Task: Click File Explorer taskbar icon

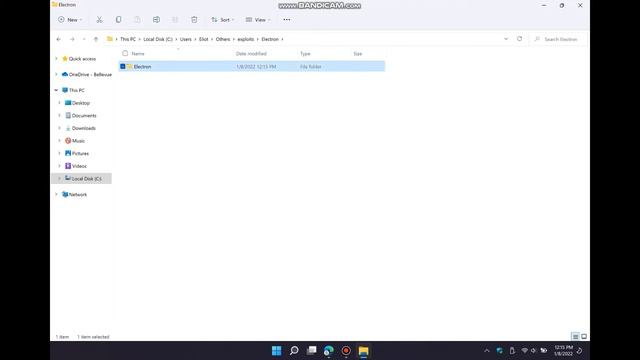Action: (363, 351)
